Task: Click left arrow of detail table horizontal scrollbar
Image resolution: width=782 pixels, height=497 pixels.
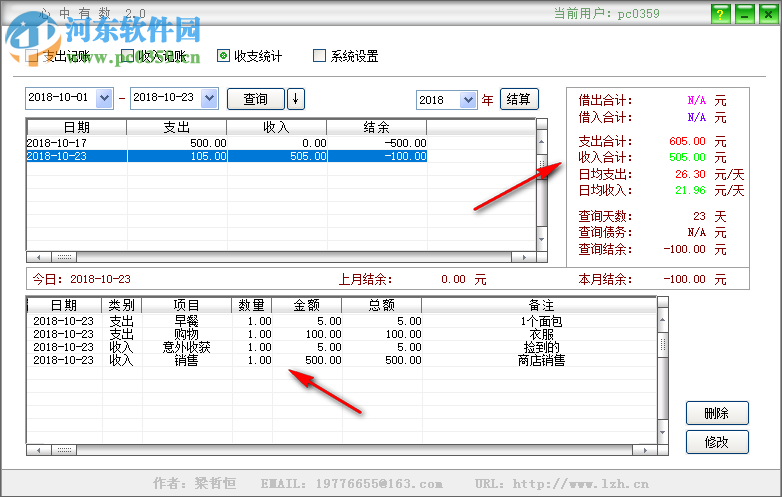Action: [39, 450]
